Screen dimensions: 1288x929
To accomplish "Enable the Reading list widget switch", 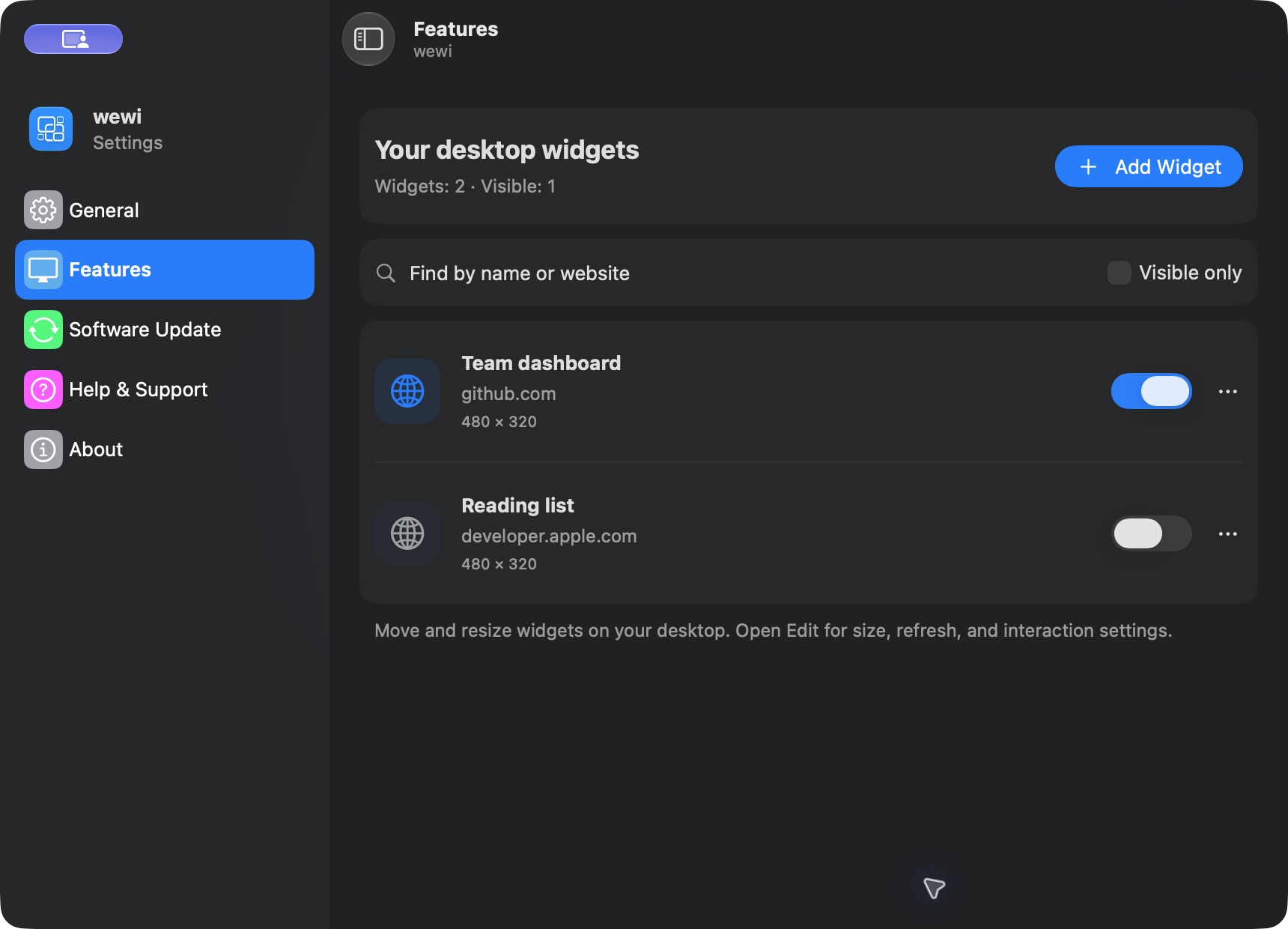I will click(1152, 533).
